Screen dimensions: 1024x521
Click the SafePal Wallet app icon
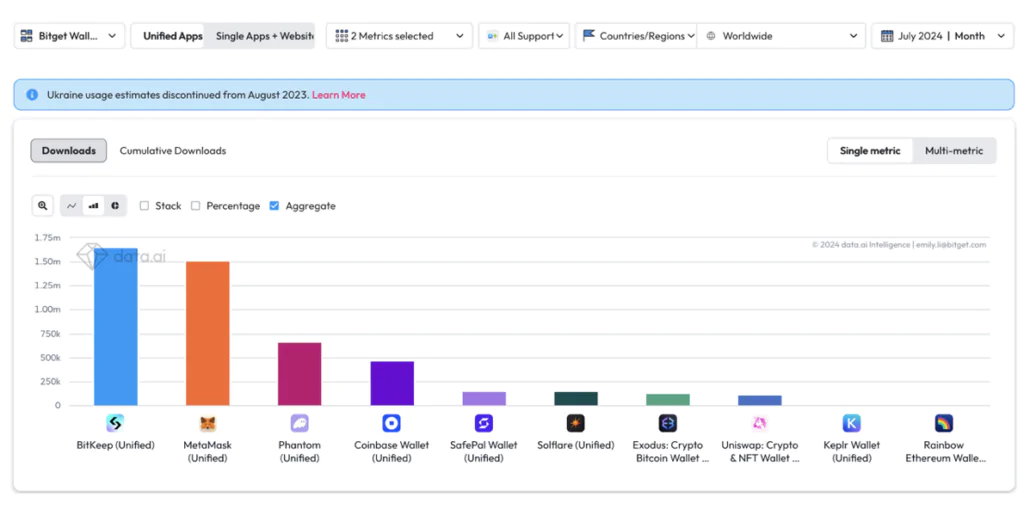coord(484,423)
